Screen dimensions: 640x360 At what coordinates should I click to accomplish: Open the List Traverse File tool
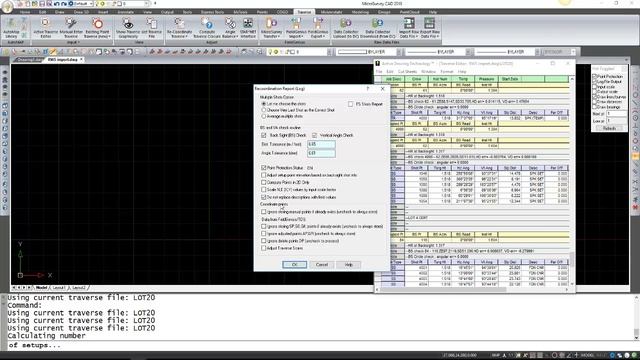point(151,28)
